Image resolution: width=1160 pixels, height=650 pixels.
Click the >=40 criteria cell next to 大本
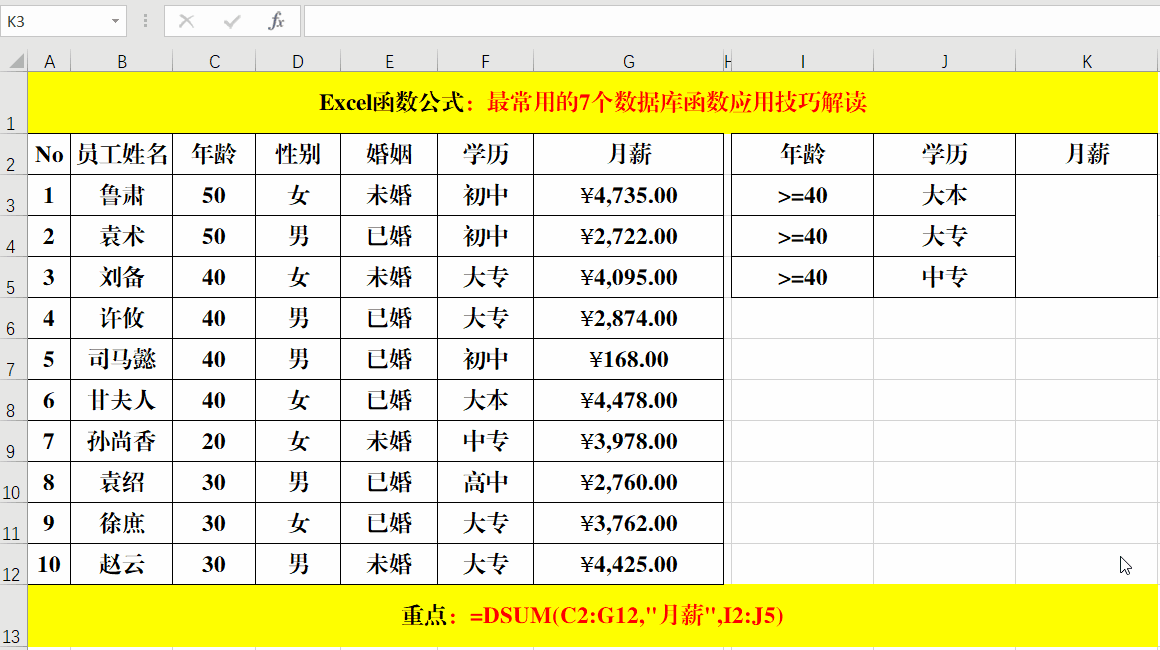click(801, 195)
